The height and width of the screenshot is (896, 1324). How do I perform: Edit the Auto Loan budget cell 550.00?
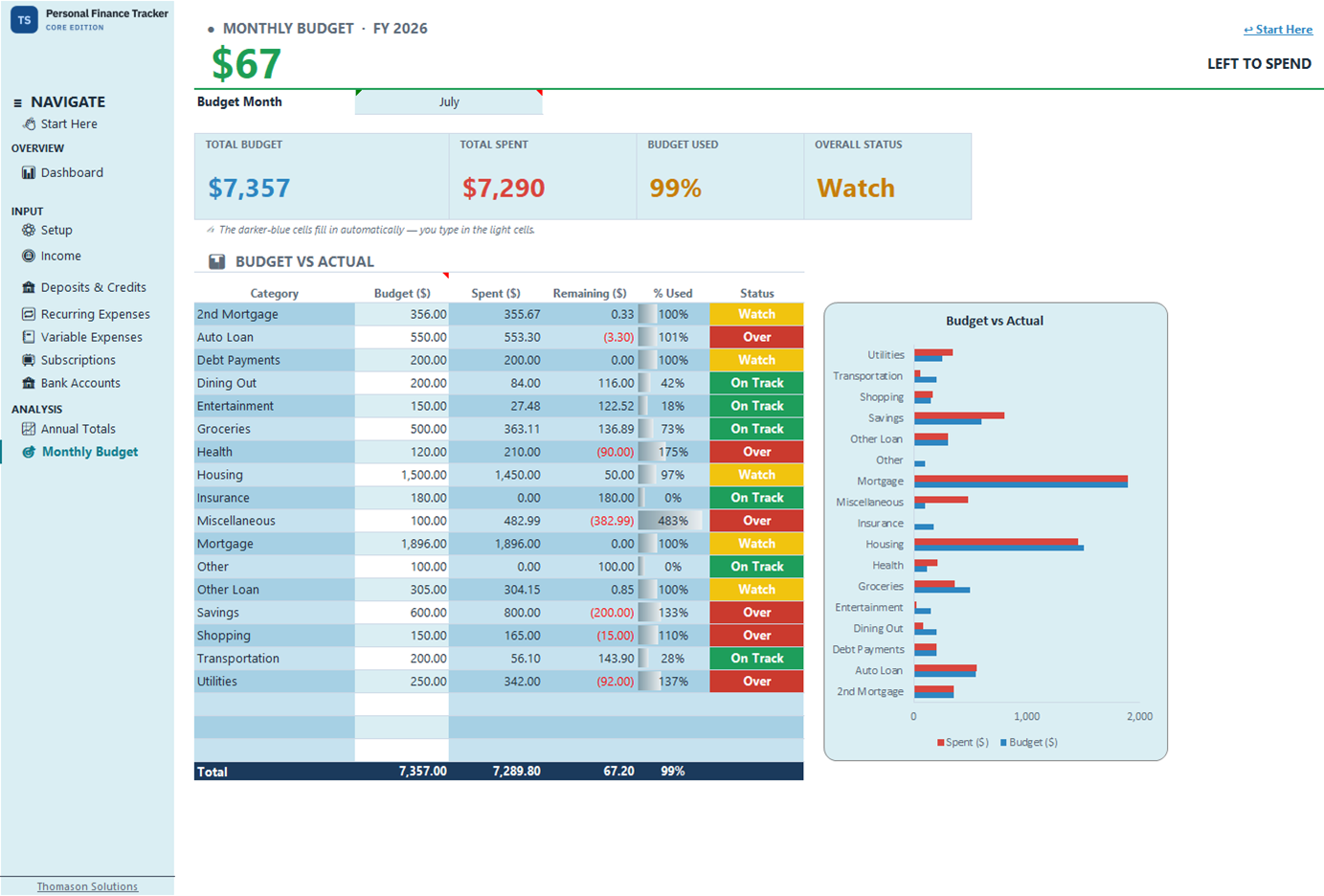tap(401, 337)
